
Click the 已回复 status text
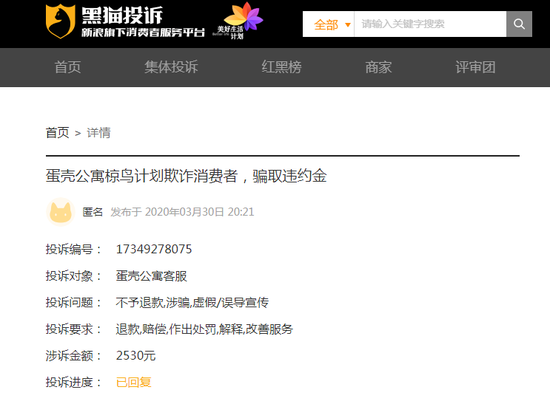(134, 382)
